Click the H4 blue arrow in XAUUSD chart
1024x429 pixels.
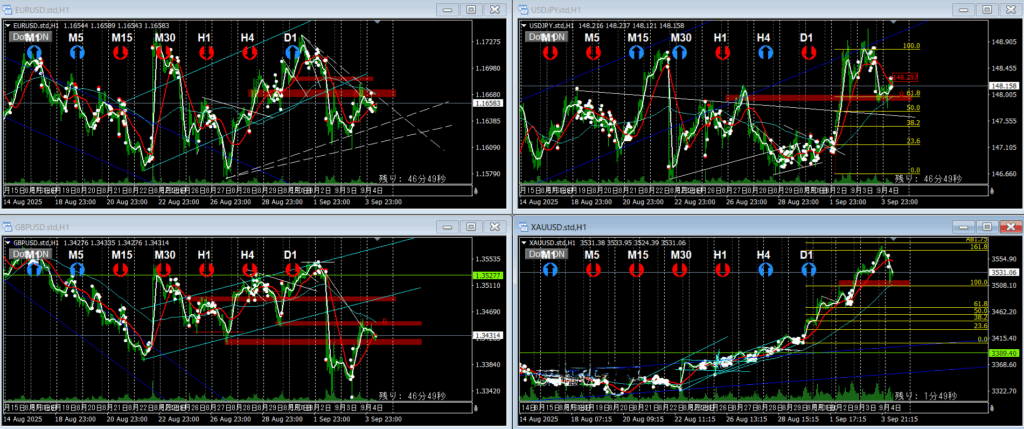(764, 269)
